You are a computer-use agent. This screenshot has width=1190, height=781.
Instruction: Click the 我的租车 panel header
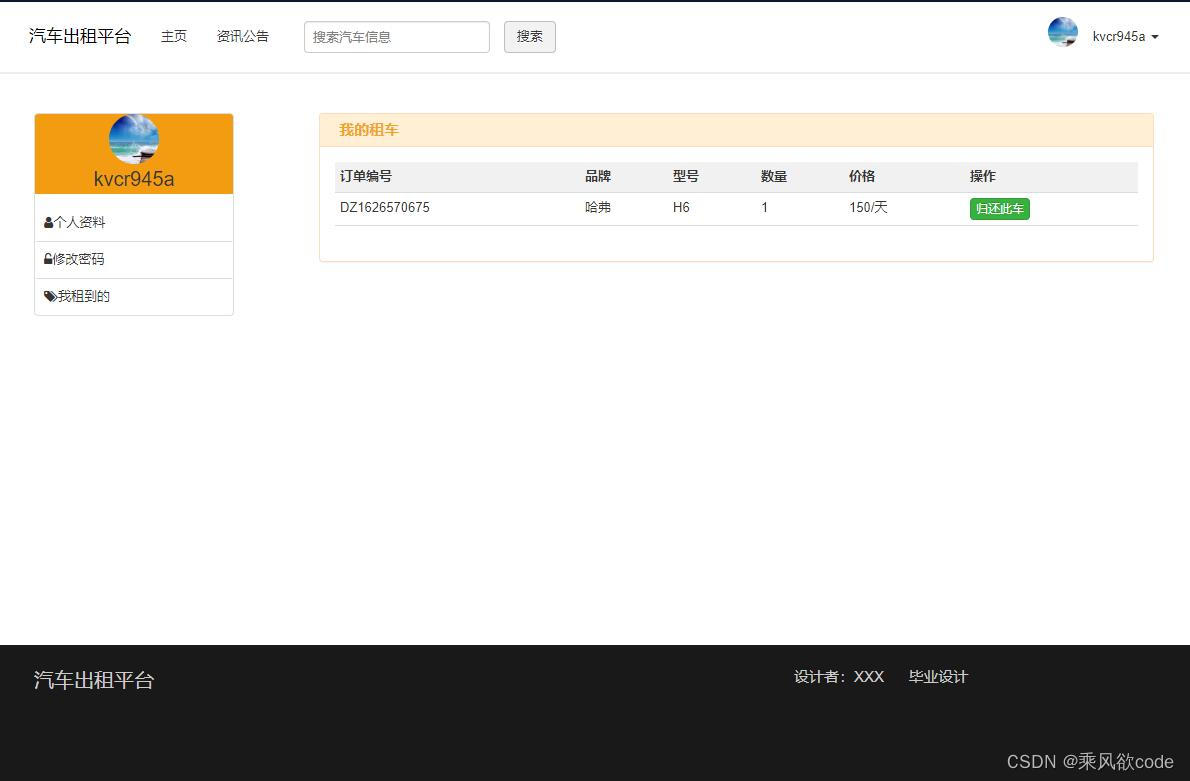368,129
